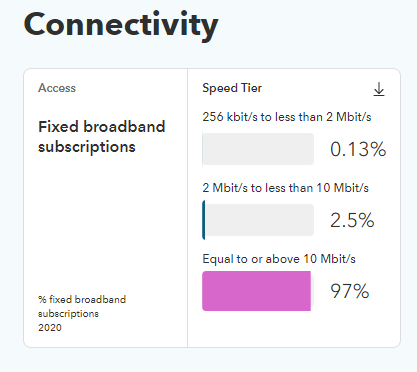This screenshot has width=417, height=372.
Task: Click the grey remainder of the 2.5% bar
Action: tap(260, 220)
